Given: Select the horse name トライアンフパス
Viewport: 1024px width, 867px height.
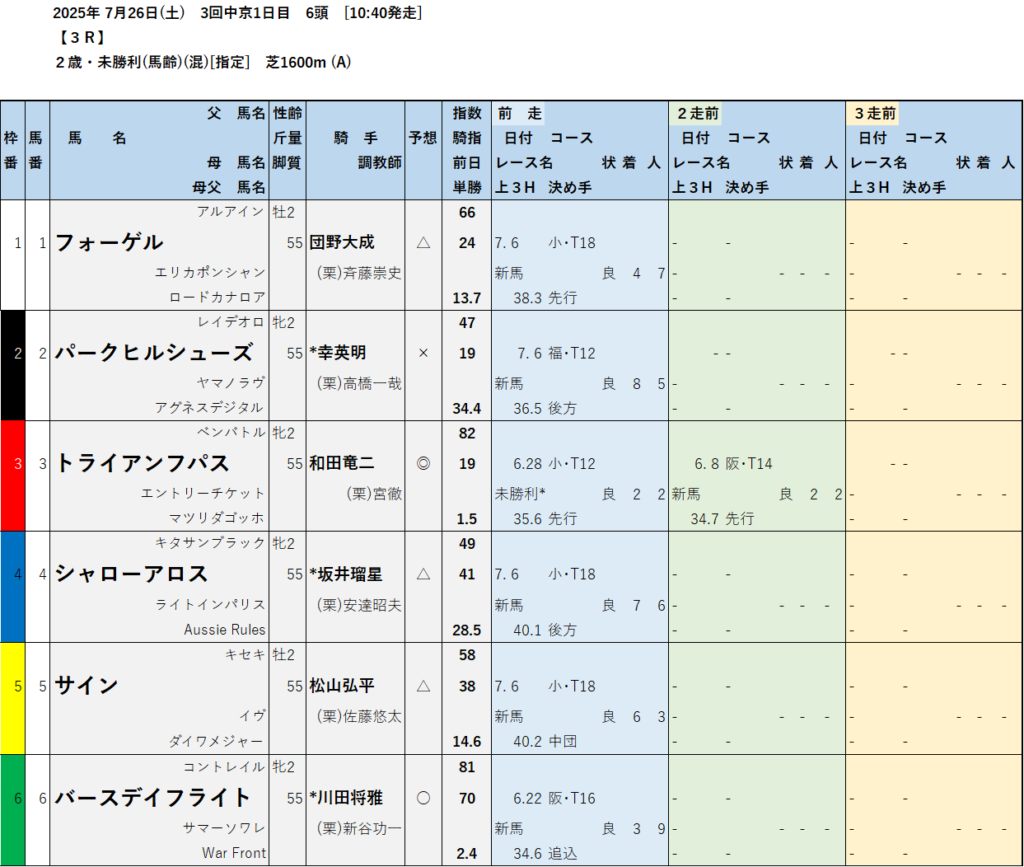Looking at the screenshot, I should click(x=142, y=464).
